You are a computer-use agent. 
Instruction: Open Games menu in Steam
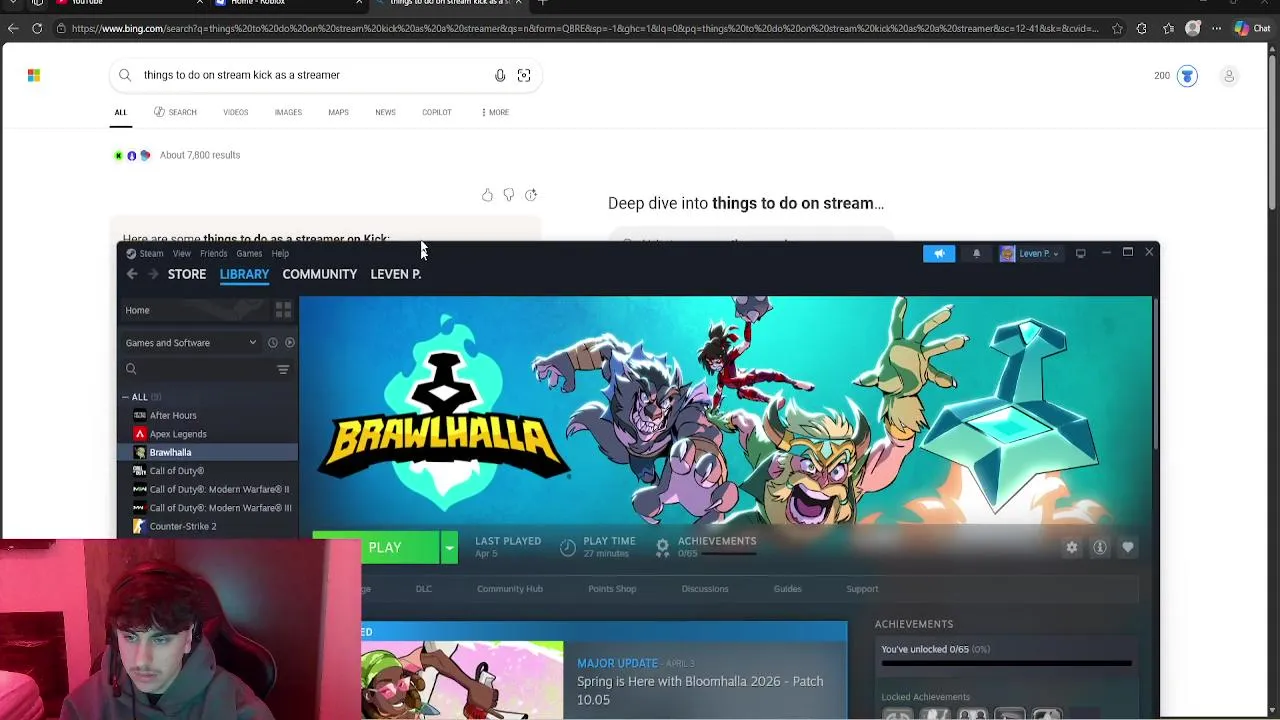click(249, 254)
